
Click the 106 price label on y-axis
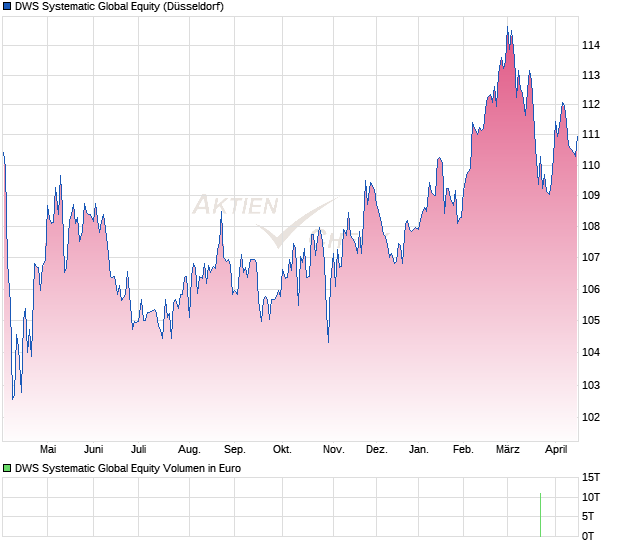[591, 289]
